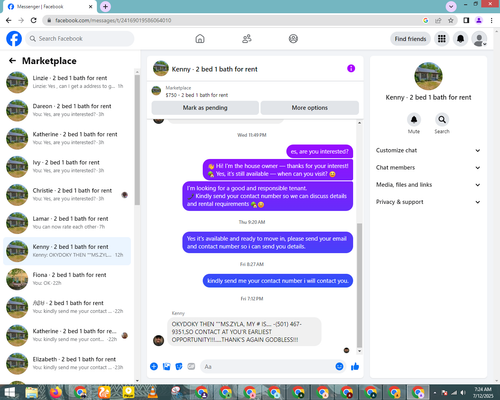Open VLC media player from the taskbar

152,393
